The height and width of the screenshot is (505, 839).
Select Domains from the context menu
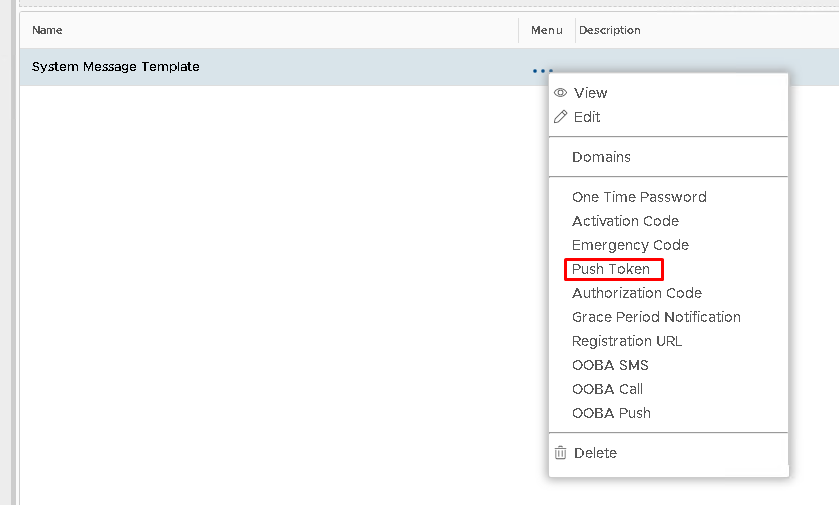(x=601, y=157)
